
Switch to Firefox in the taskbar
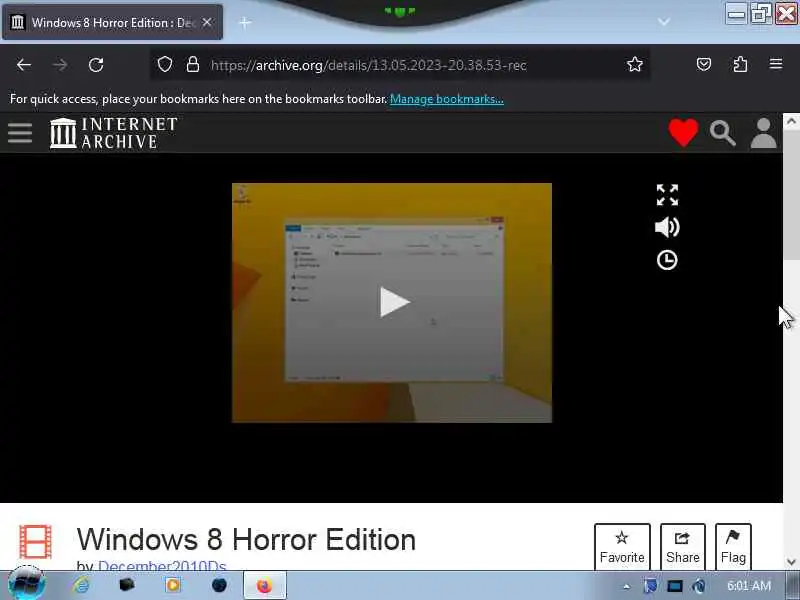click(x=264, y=586)
